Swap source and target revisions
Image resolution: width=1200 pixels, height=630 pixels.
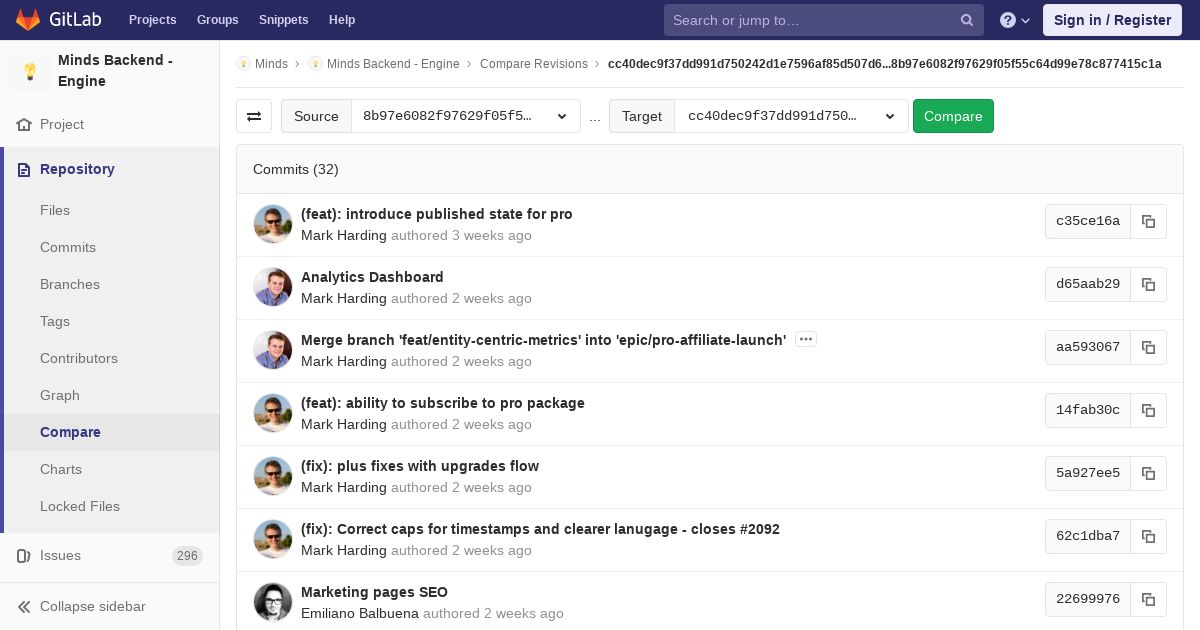point(254,116)
